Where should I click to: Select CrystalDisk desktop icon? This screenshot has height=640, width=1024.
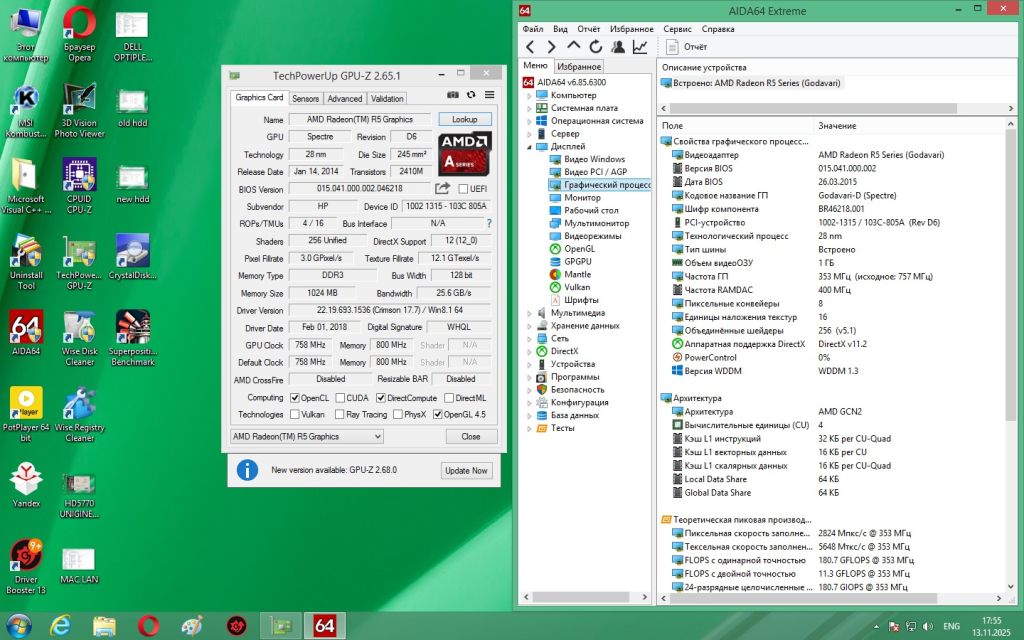(x=133, y=257)
